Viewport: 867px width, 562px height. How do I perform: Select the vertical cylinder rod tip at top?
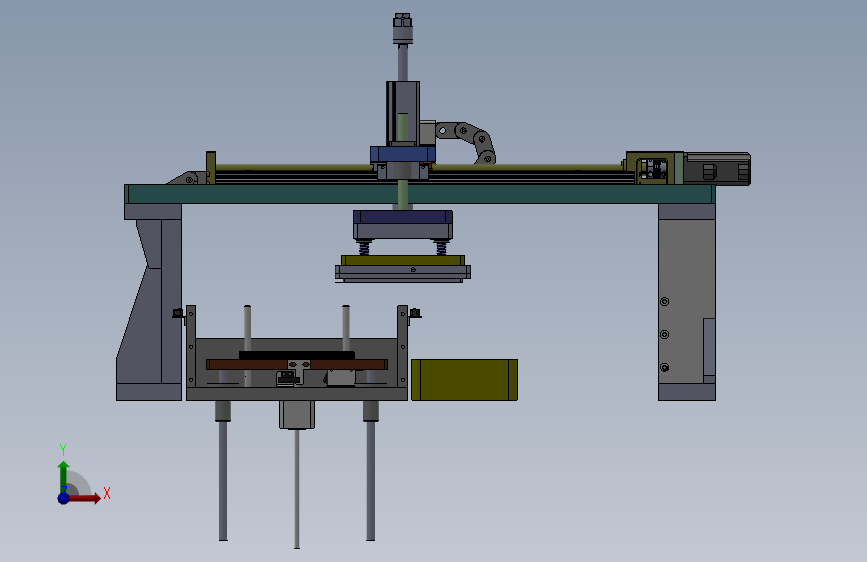pos(403,28)
